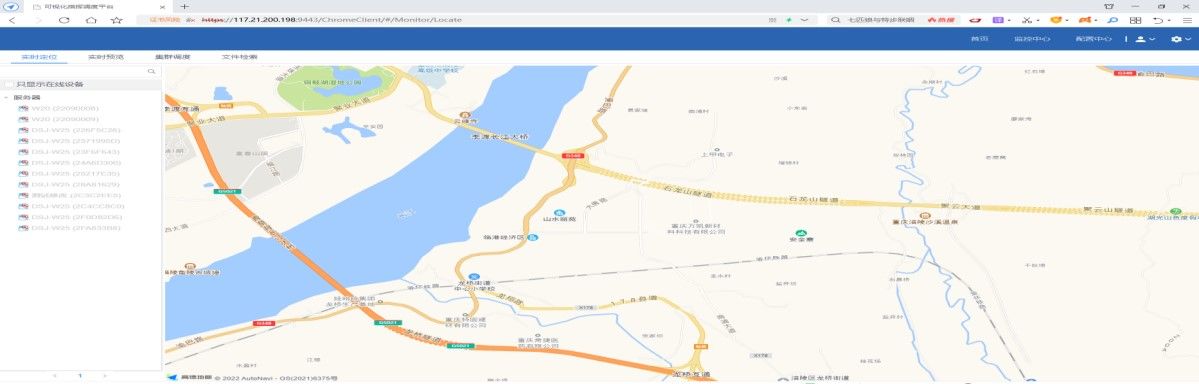
Task: Click the device search magnifier icon
Action: (151, 71)
